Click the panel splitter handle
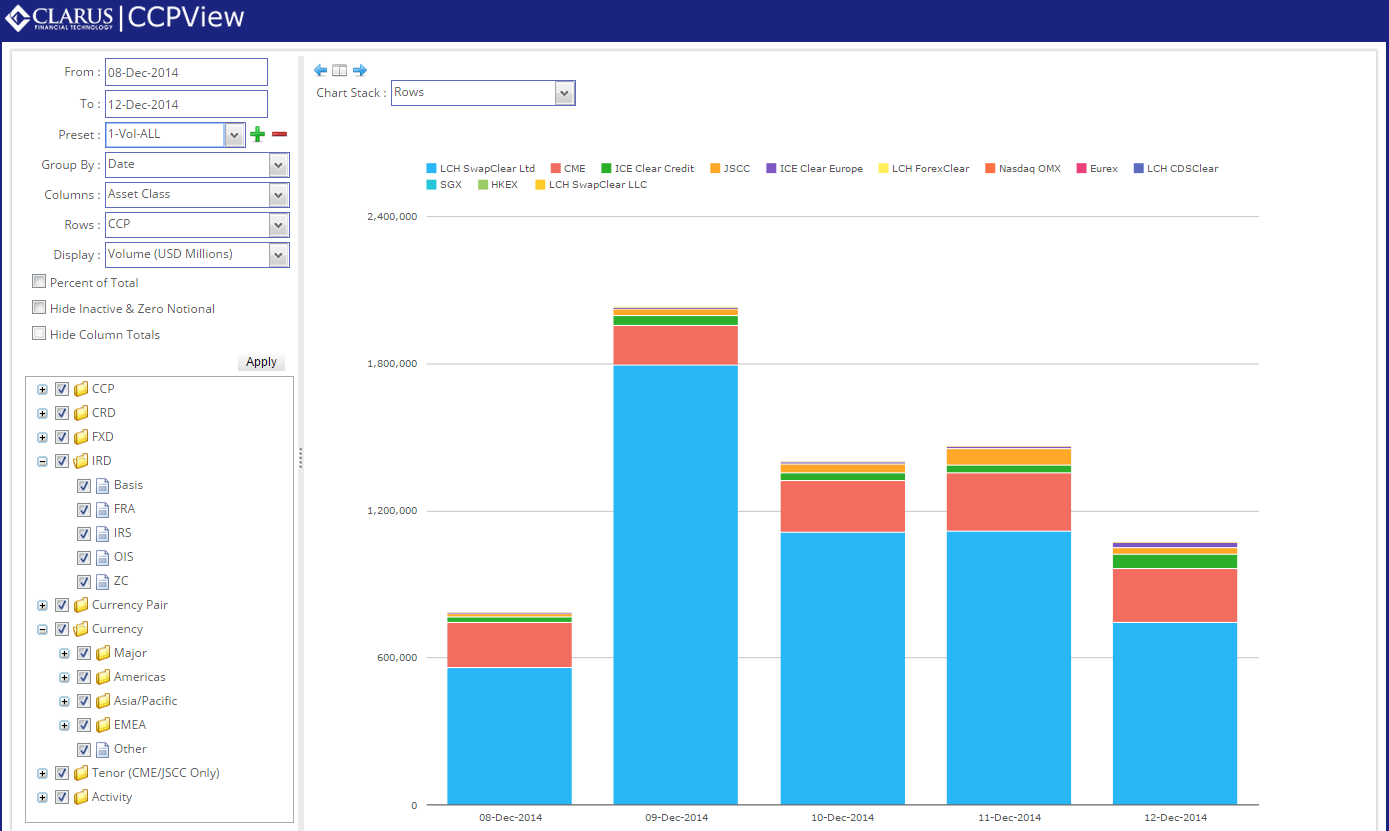This screenshot has height=831, width=1389. pos(300,457)
